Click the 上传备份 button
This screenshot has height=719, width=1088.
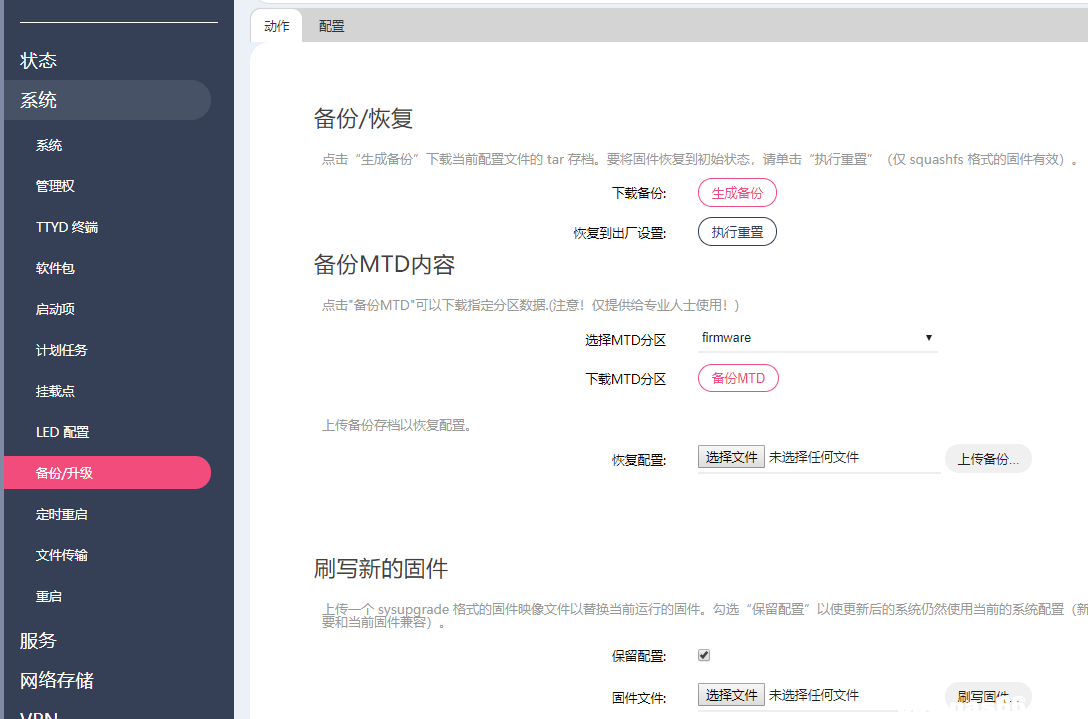pyautogui.click(x=988, y=458)
